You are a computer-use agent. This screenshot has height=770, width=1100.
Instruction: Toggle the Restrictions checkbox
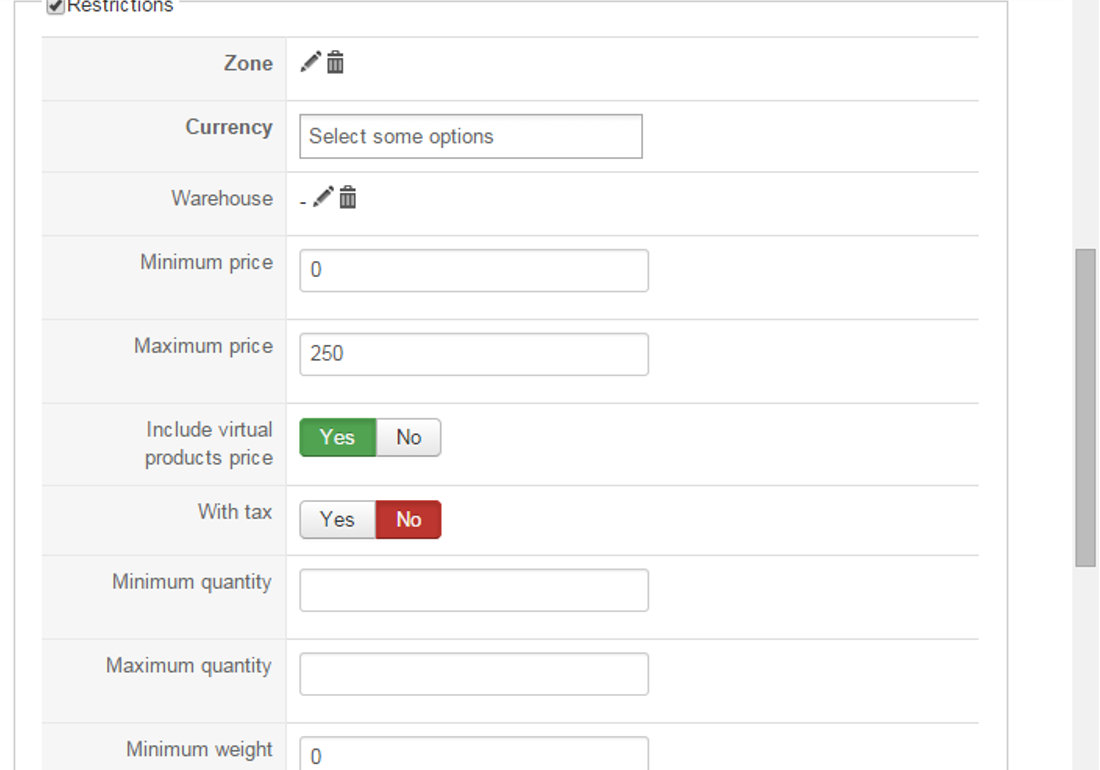click(56, 7)
